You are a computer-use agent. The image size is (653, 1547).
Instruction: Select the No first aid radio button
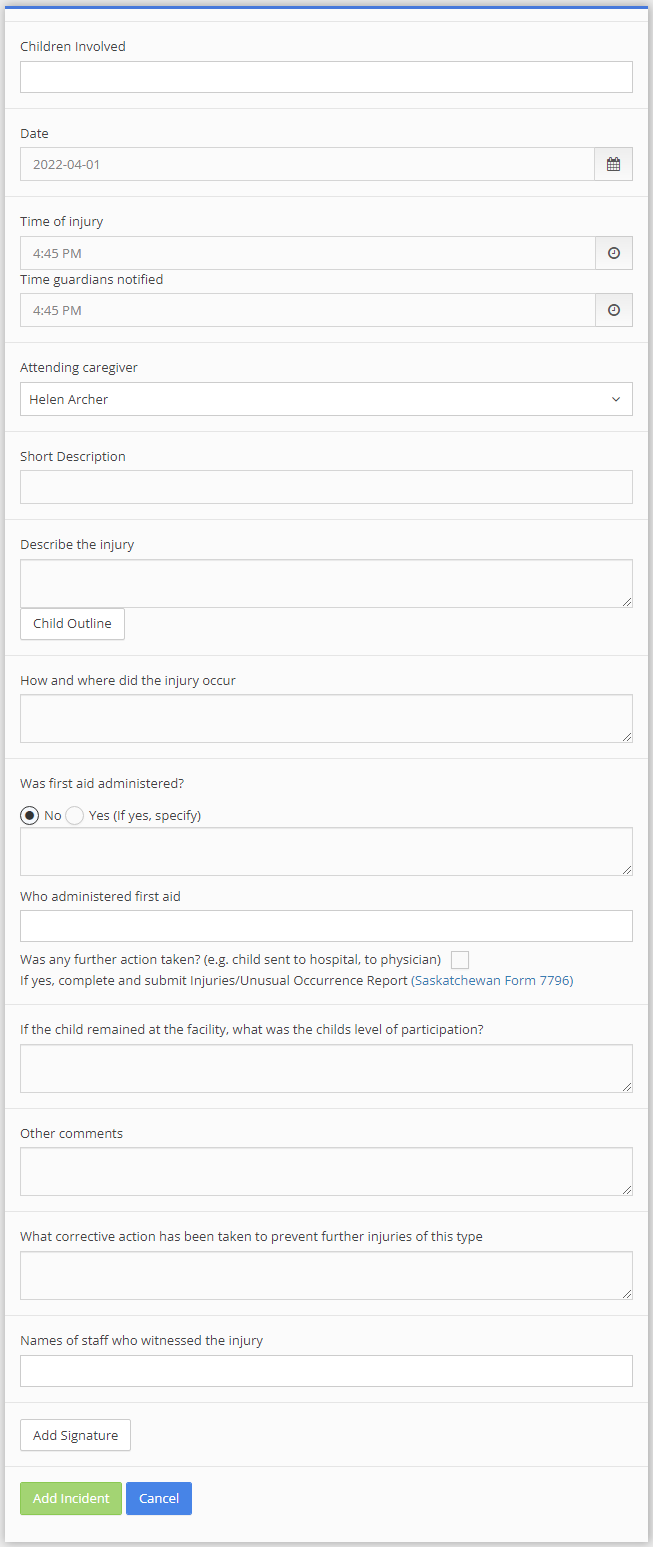[x=30, y=815]
